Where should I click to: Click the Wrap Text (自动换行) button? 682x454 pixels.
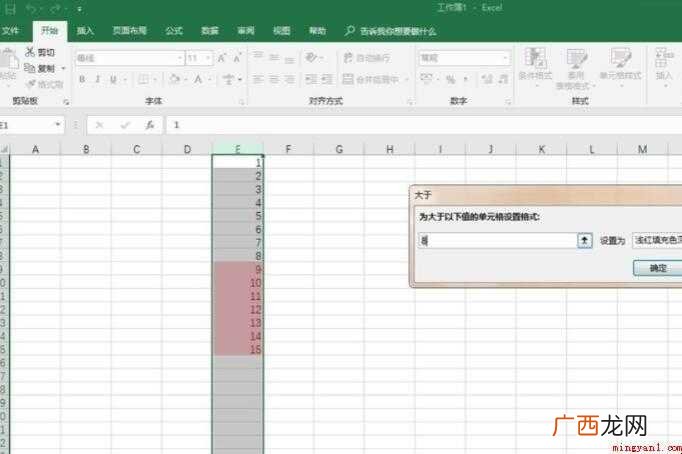click(x=367, y=57)
